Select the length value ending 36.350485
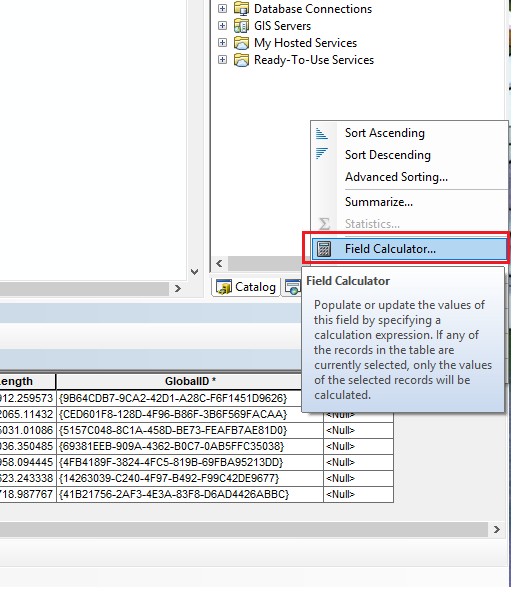 [28, 446]
